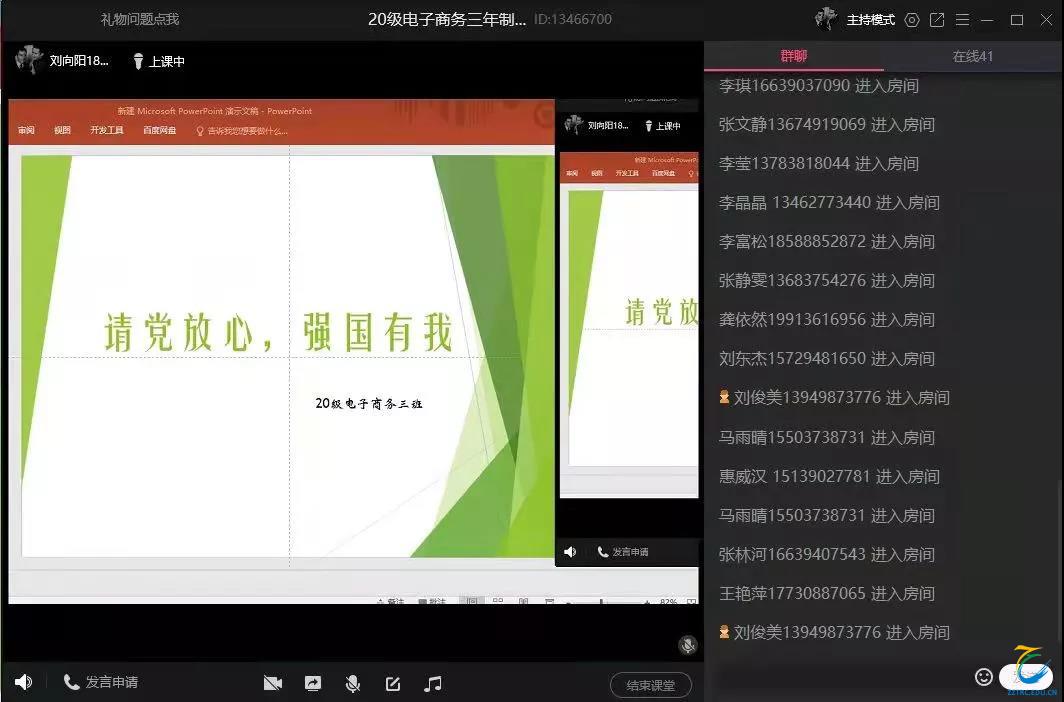Toggle the speaker volume icon bottom-left
1064x702 pixels.
pyautogui.click(x=23, y=682)
